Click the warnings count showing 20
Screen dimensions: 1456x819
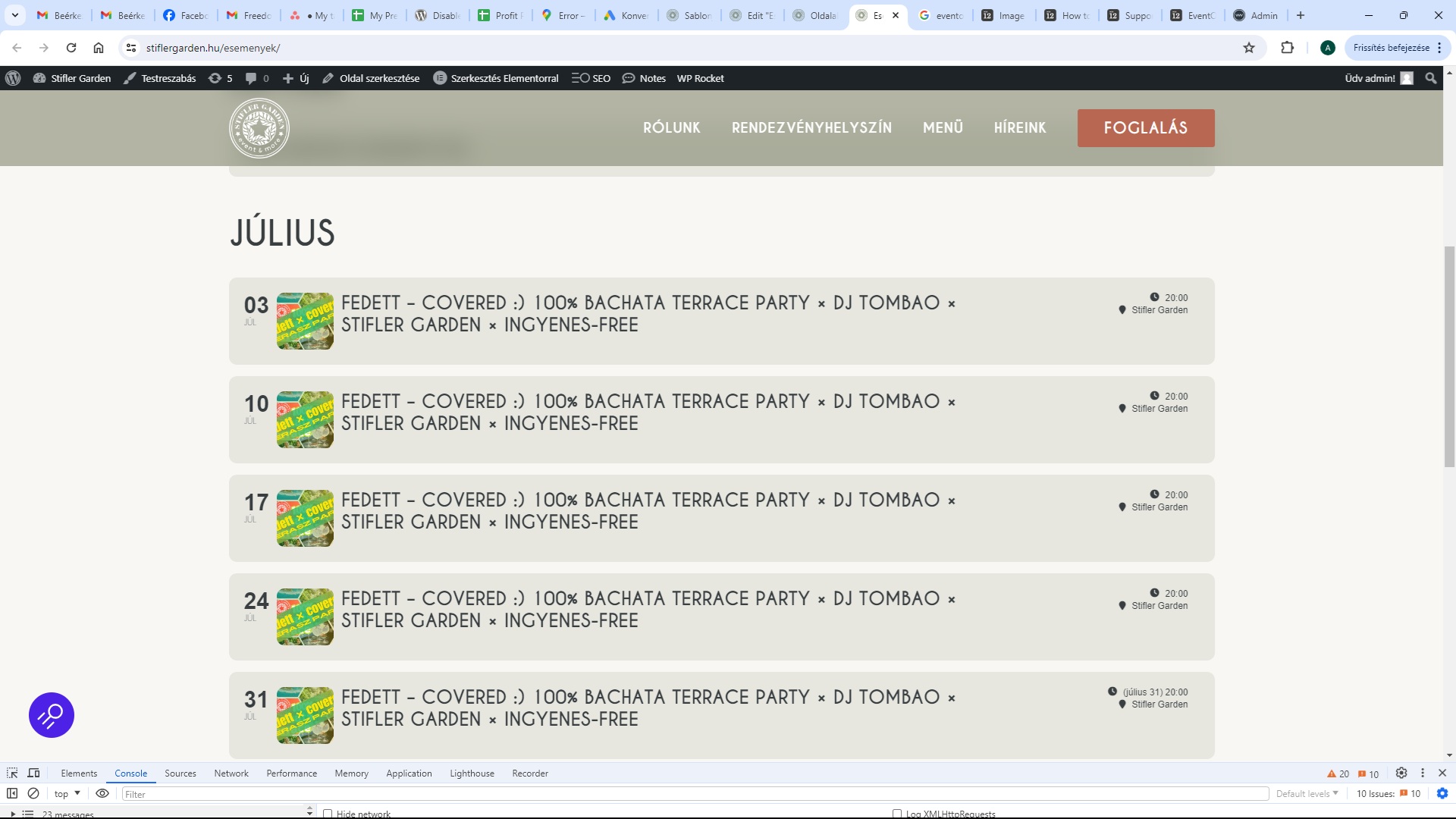[x=1338, y=773]
